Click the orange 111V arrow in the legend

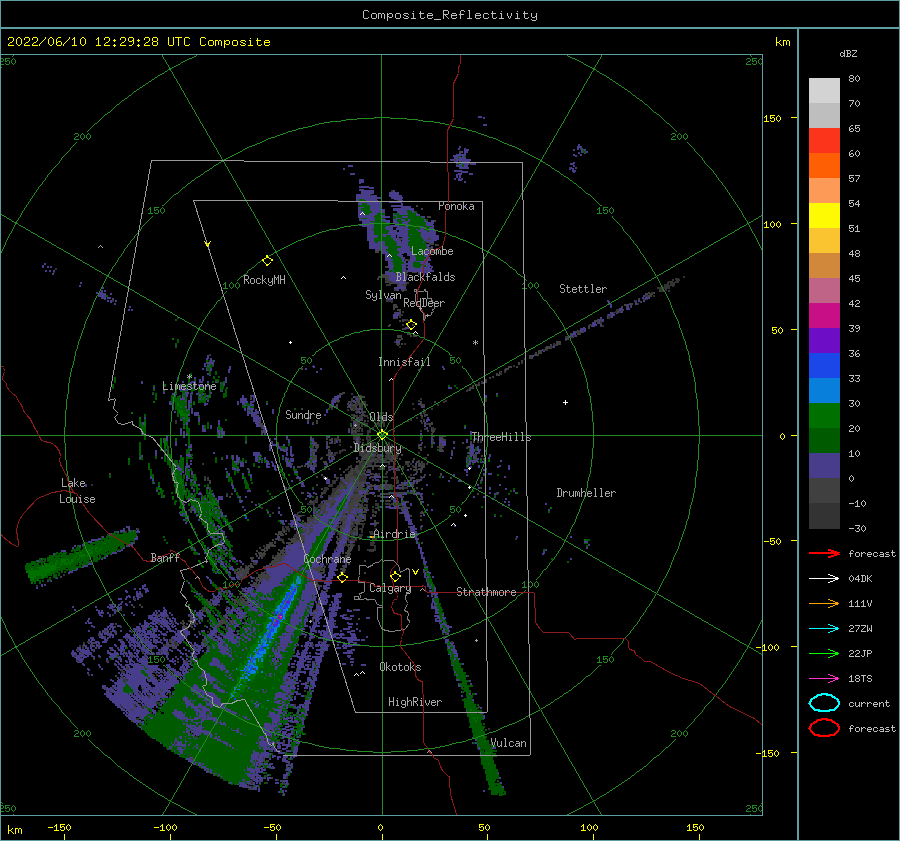(x=824, y=603)
